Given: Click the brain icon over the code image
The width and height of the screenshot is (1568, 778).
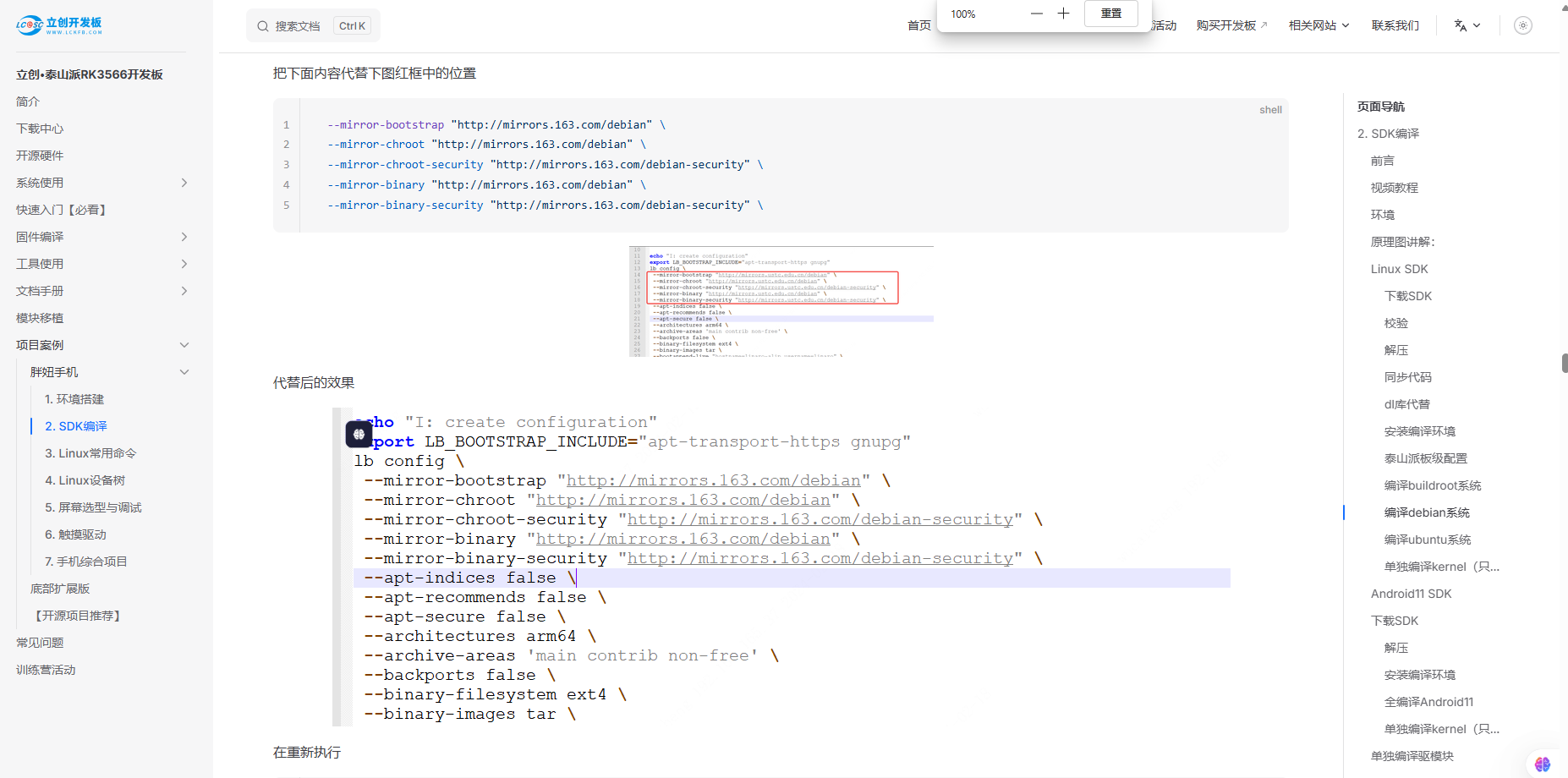Looking at the screenshot, I should point(359,435).
